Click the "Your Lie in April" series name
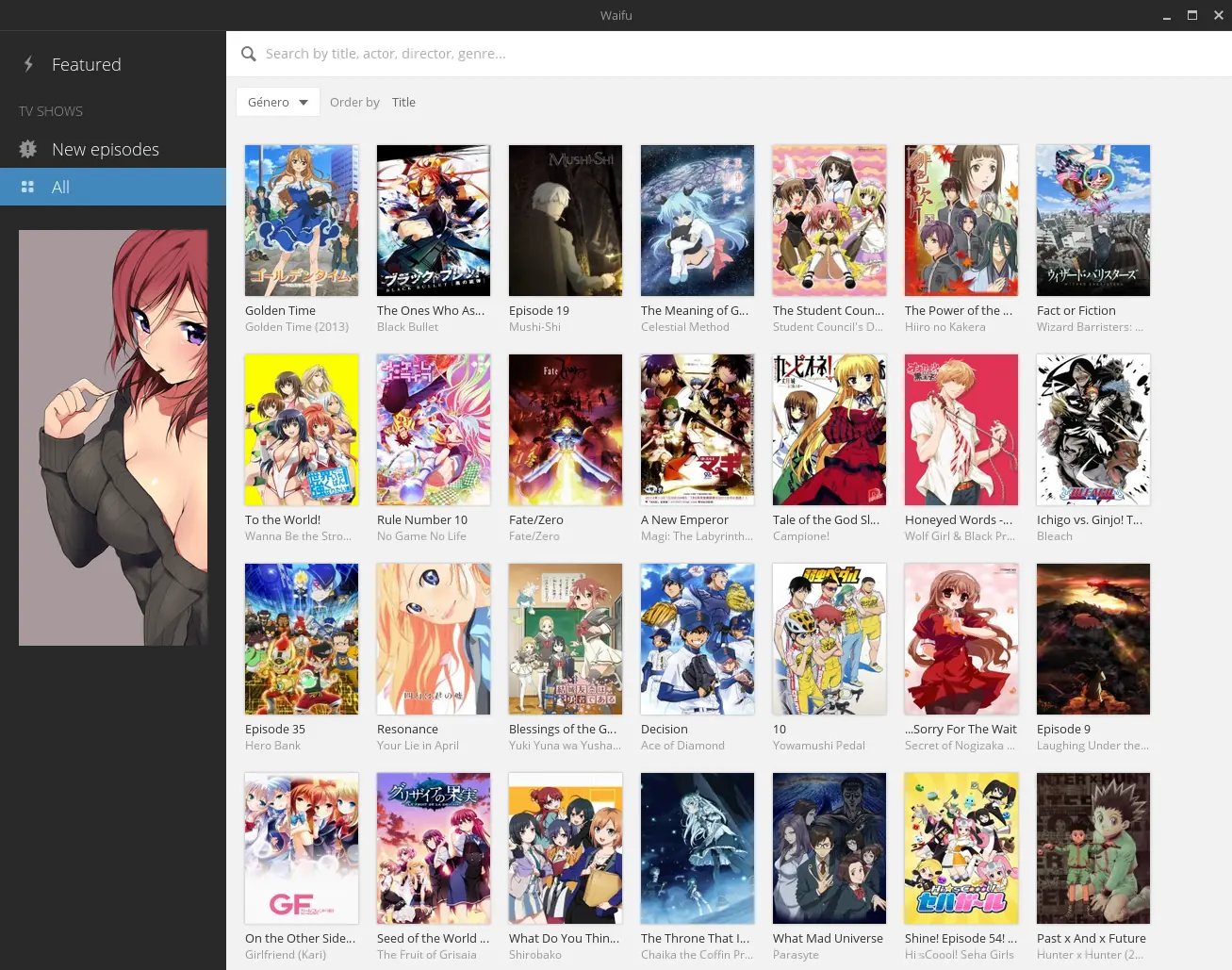Viewport: 1232px width, 970px height. 418,746
